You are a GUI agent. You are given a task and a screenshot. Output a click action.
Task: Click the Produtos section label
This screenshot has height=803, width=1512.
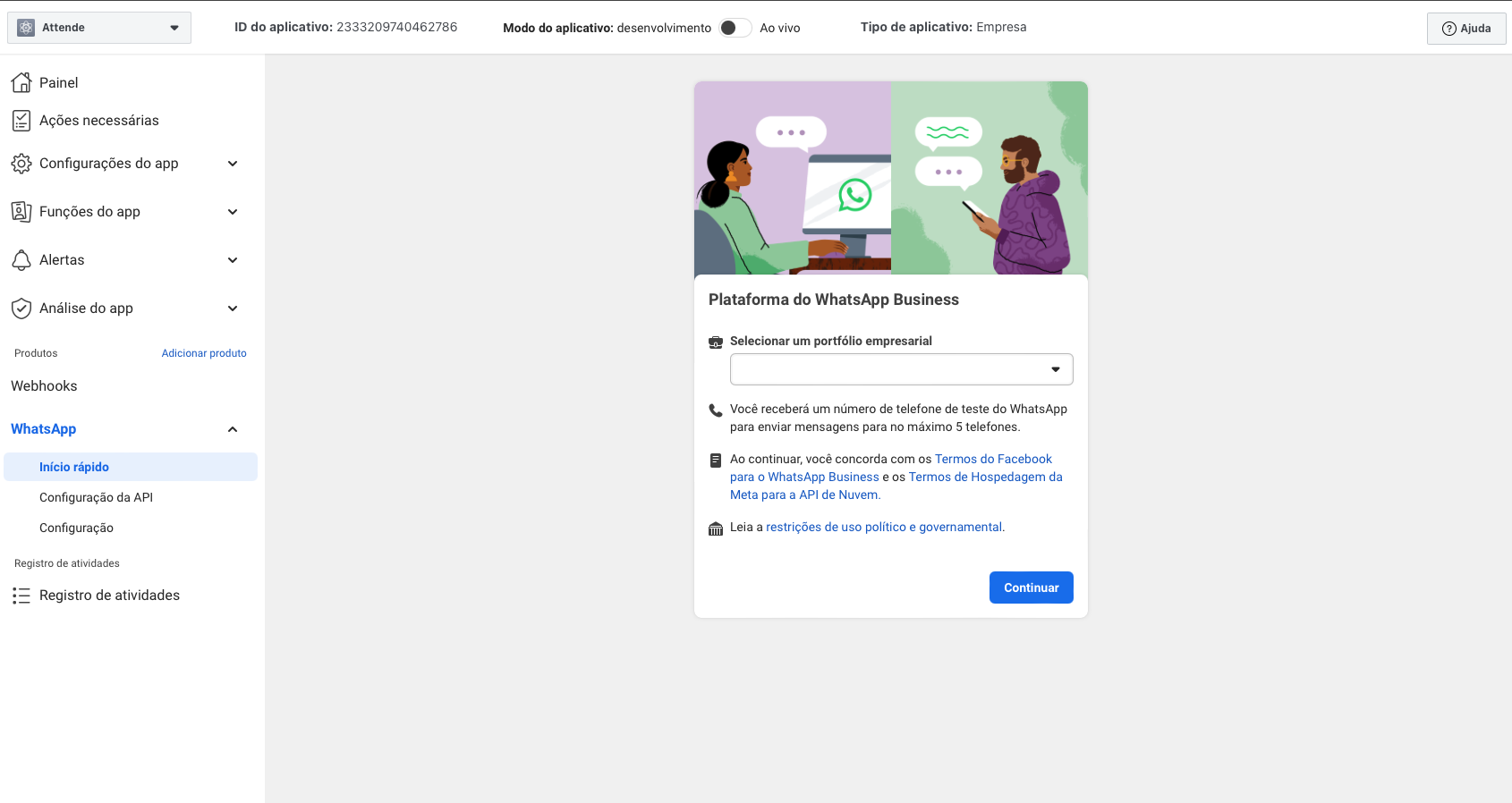[36, 353]
